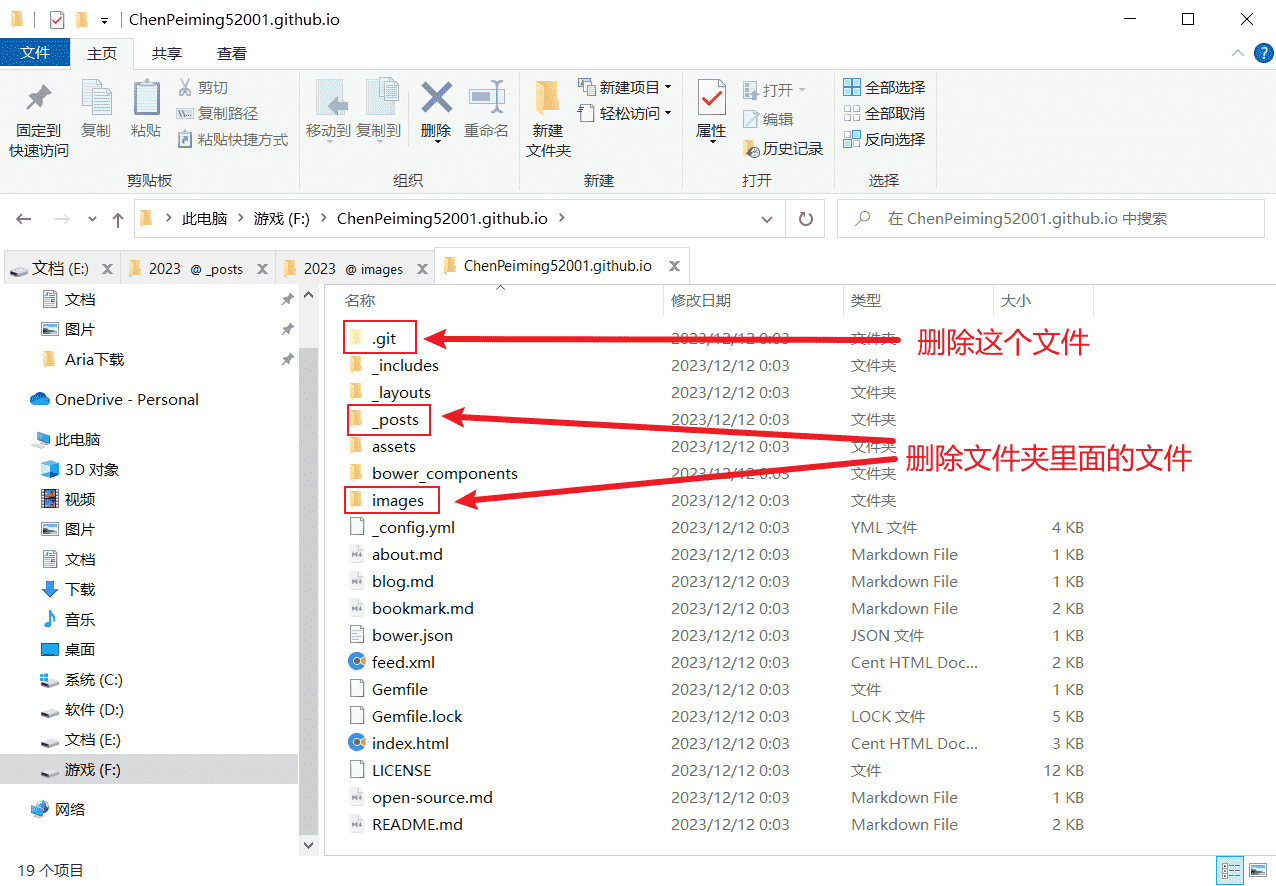This screenshot has width=1276, height=886.
Task: Click the Rename ribbon button
Action: pos(486,110)
